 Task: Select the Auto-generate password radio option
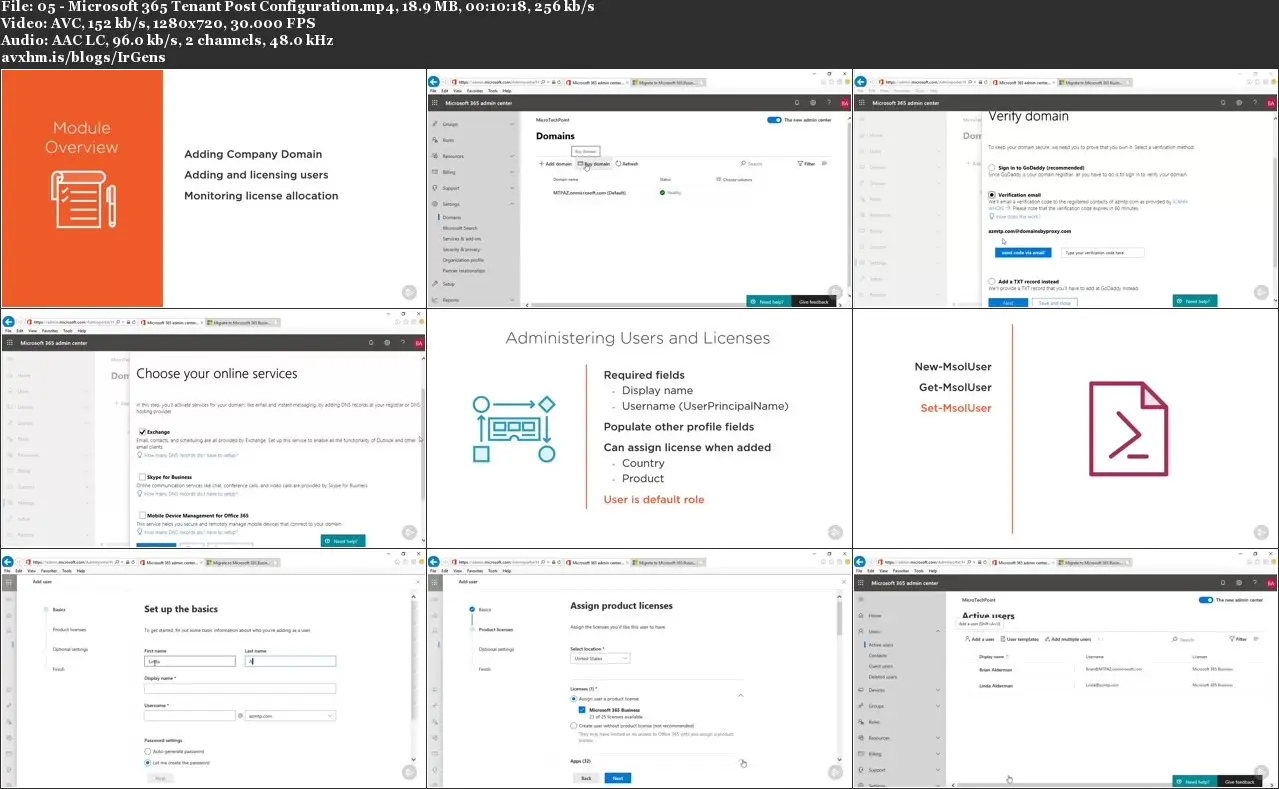coord(148,751)
